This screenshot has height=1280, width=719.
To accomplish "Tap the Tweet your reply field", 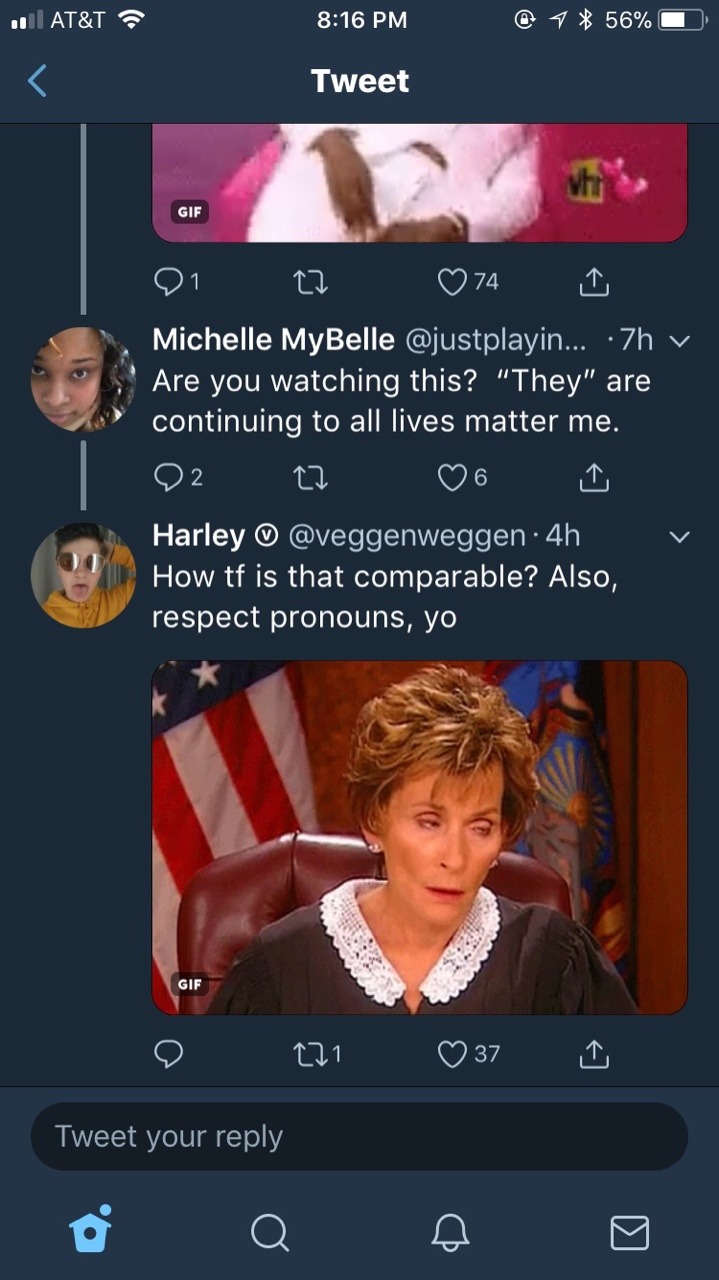I will [x=359, y=1136].
